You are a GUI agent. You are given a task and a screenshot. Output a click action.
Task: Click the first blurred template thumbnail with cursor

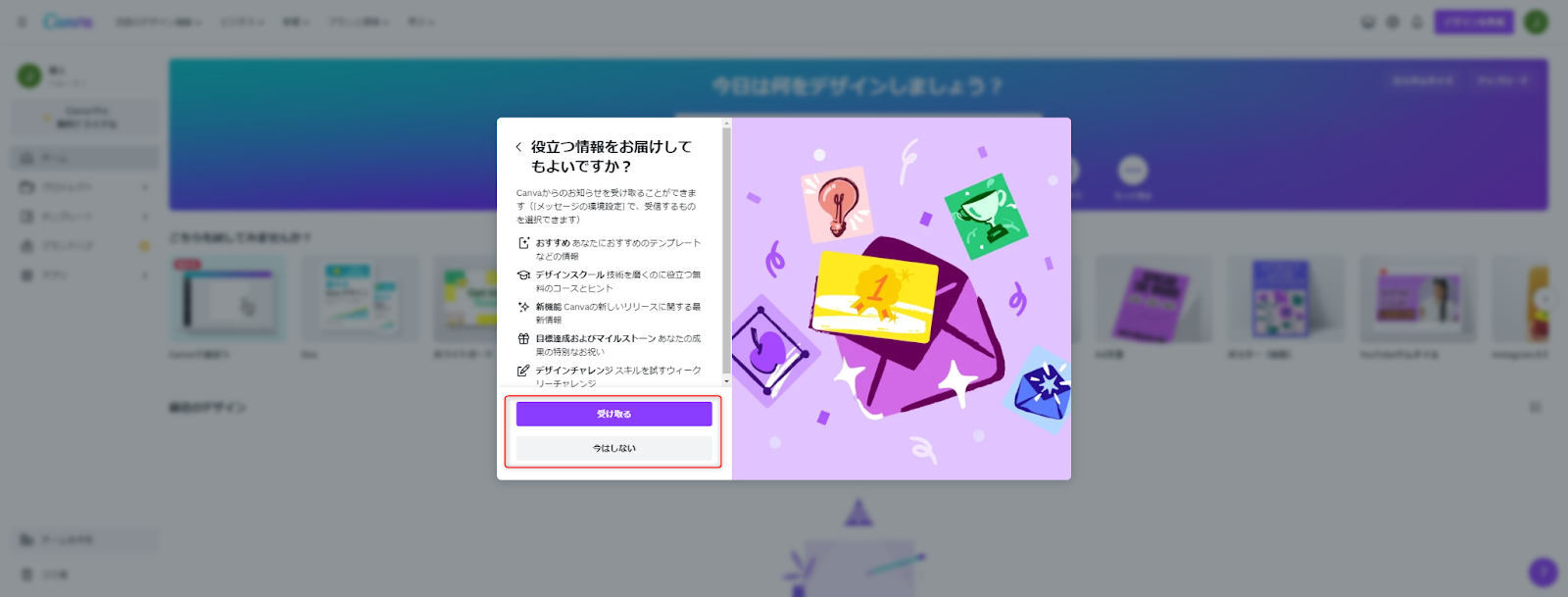click(x=227, y=299)
